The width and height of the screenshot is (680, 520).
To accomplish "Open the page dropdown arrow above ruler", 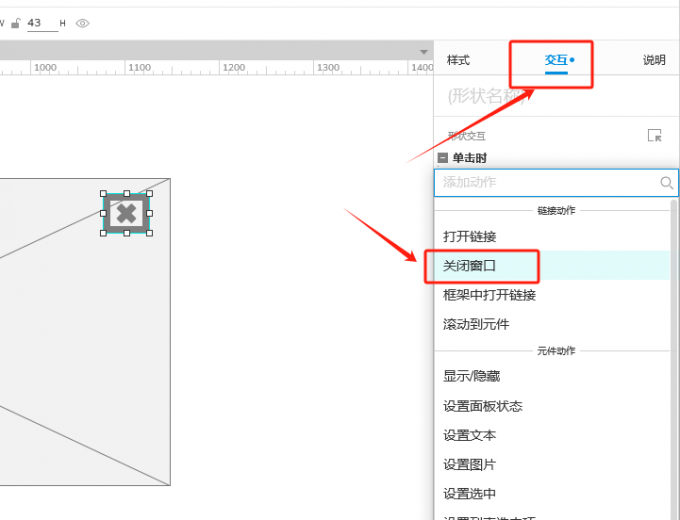I will [424, 52].
